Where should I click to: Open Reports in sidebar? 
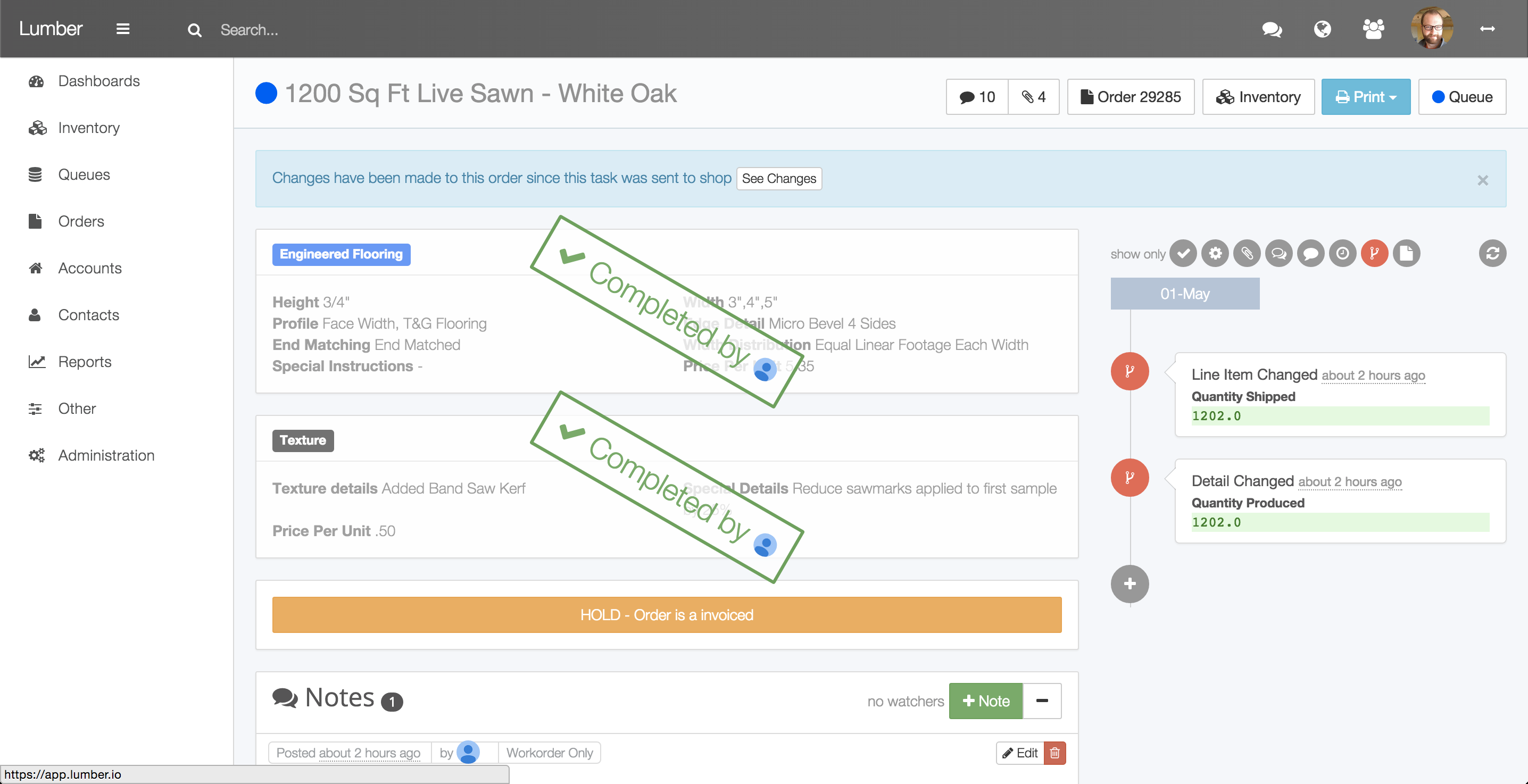point(84,362)
